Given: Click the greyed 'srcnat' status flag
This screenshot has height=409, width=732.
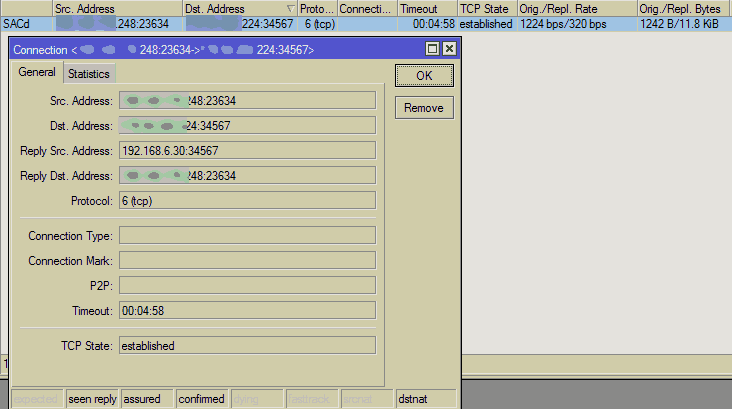Looking at the screenshot, I should tap(368, 399).
